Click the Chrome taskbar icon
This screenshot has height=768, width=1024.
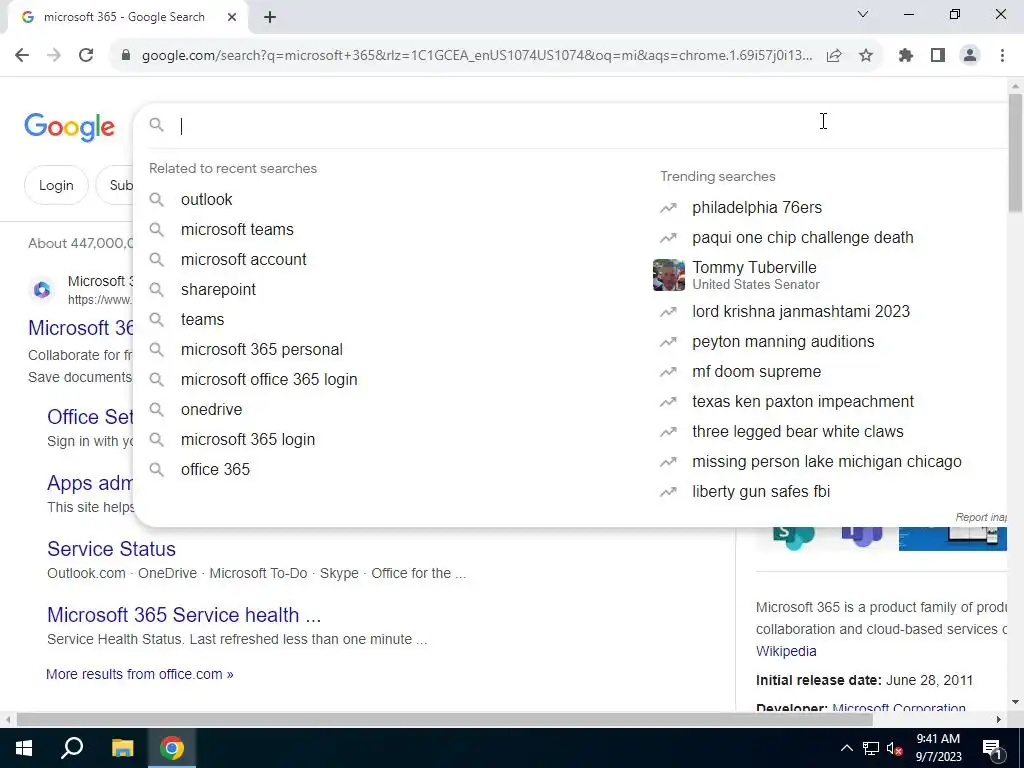tap(172, 748)
